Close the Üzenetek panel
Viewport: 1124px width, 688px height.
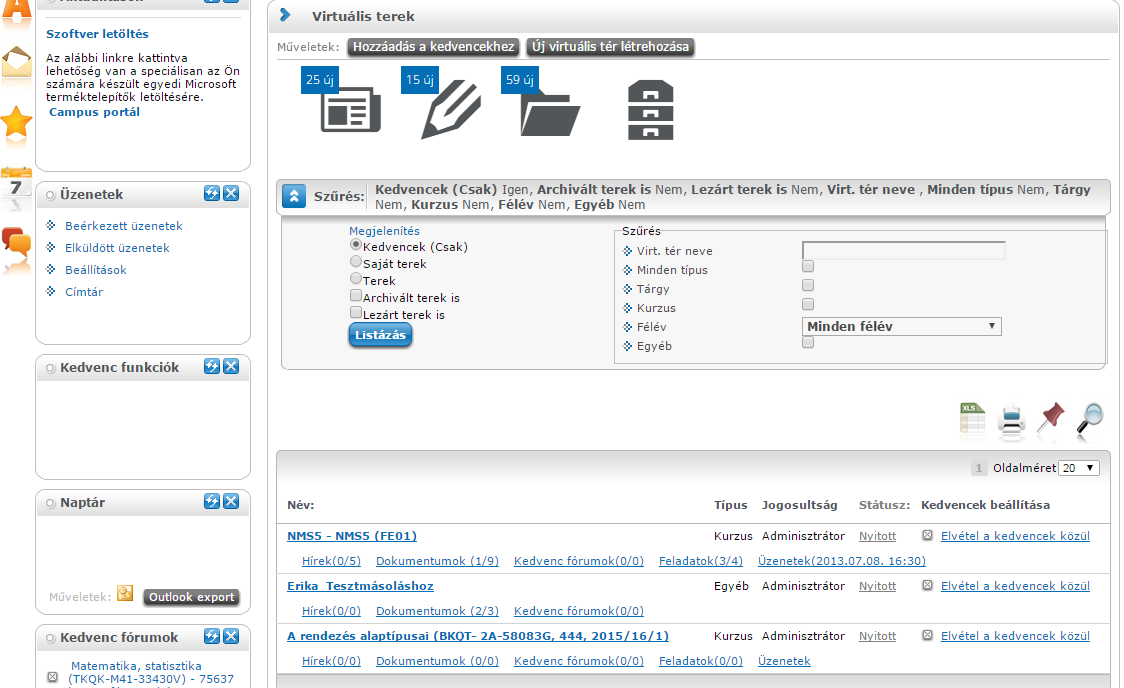231,194
